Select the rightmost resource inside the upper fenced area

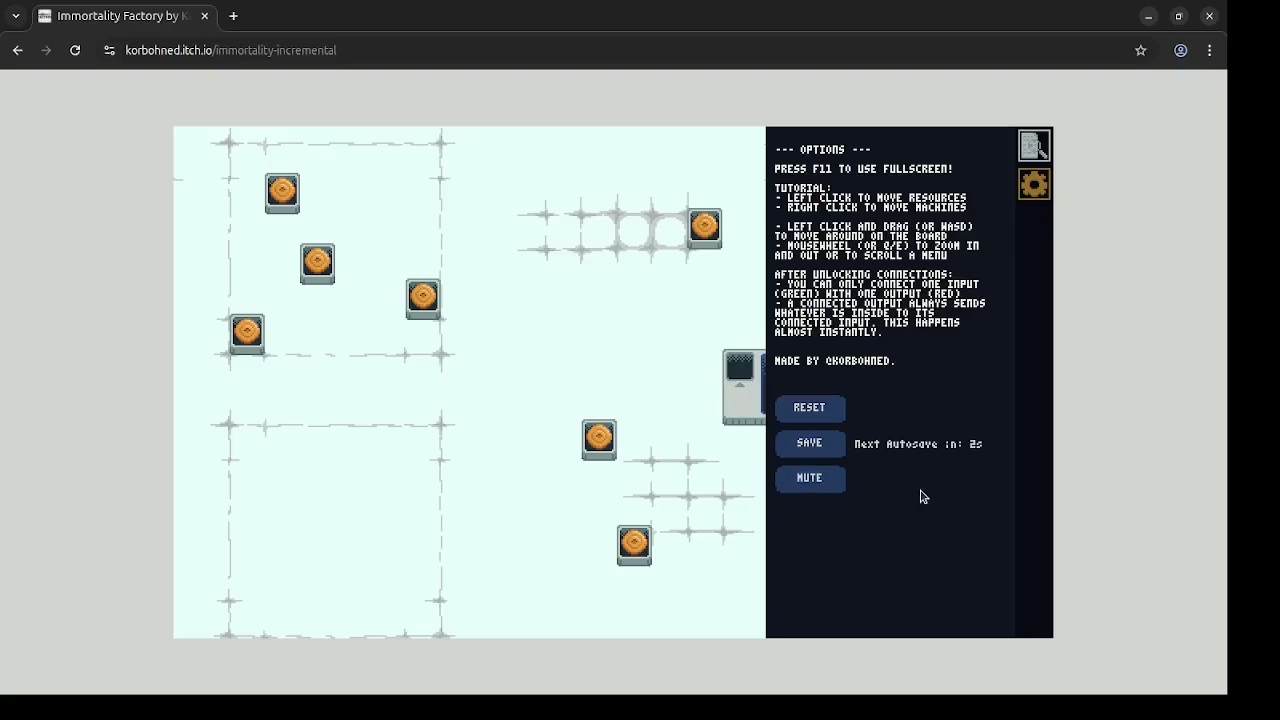pos(422,298)
